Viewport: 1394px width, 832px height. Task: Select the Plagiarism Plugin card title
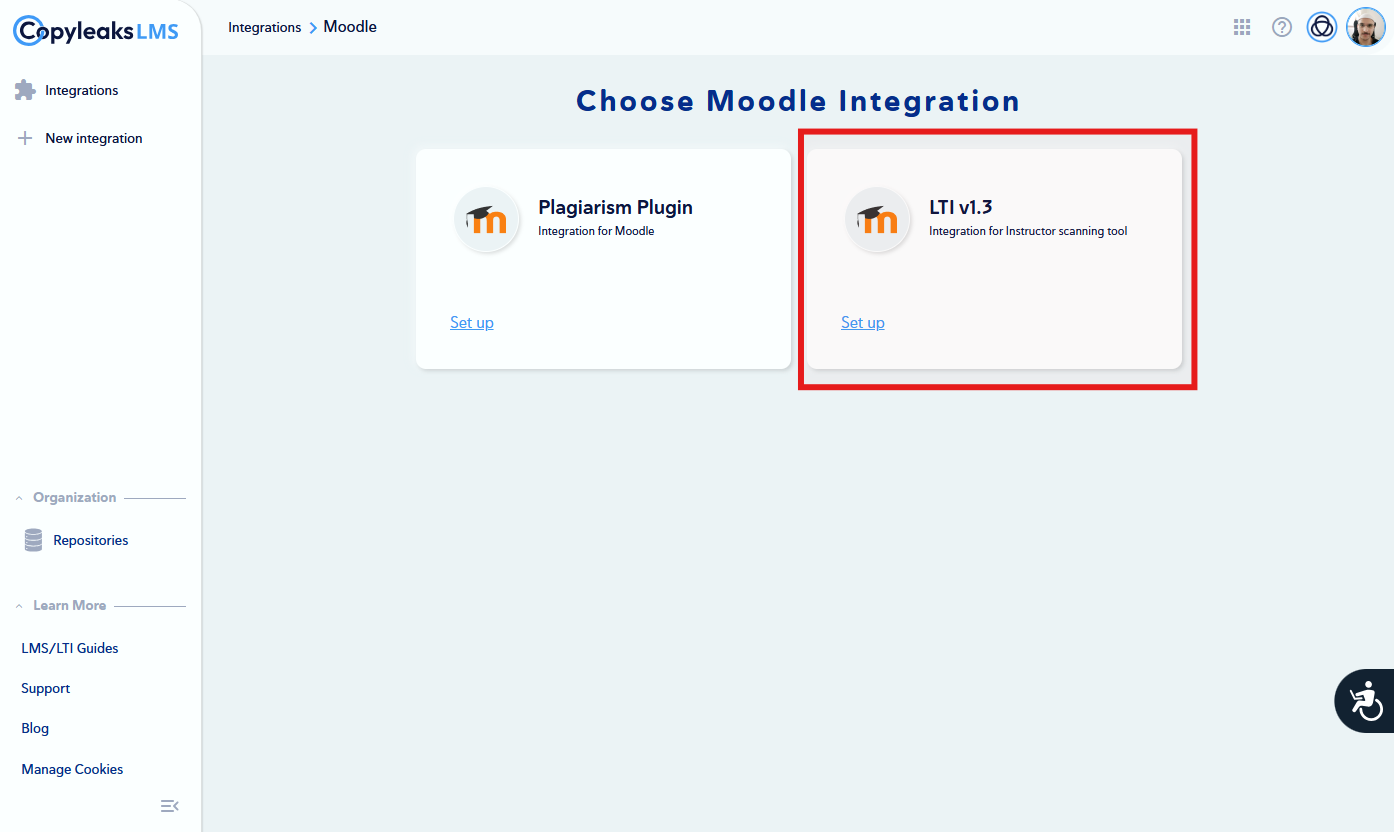coord(615,207)
